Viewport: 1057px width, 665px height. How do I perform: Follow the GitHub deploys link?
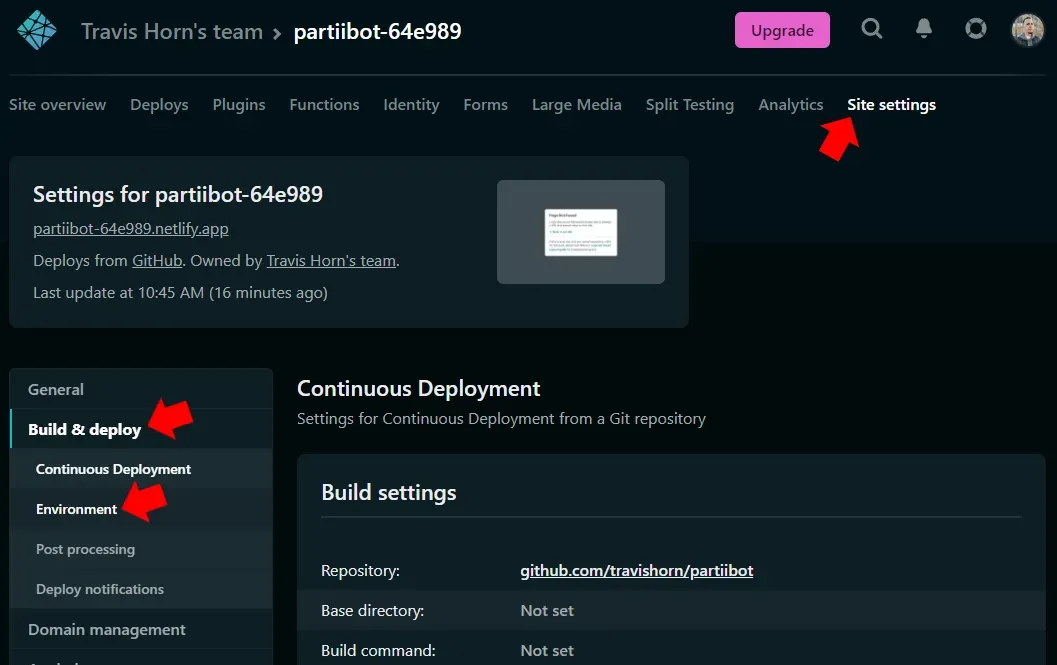pos(157,260)
